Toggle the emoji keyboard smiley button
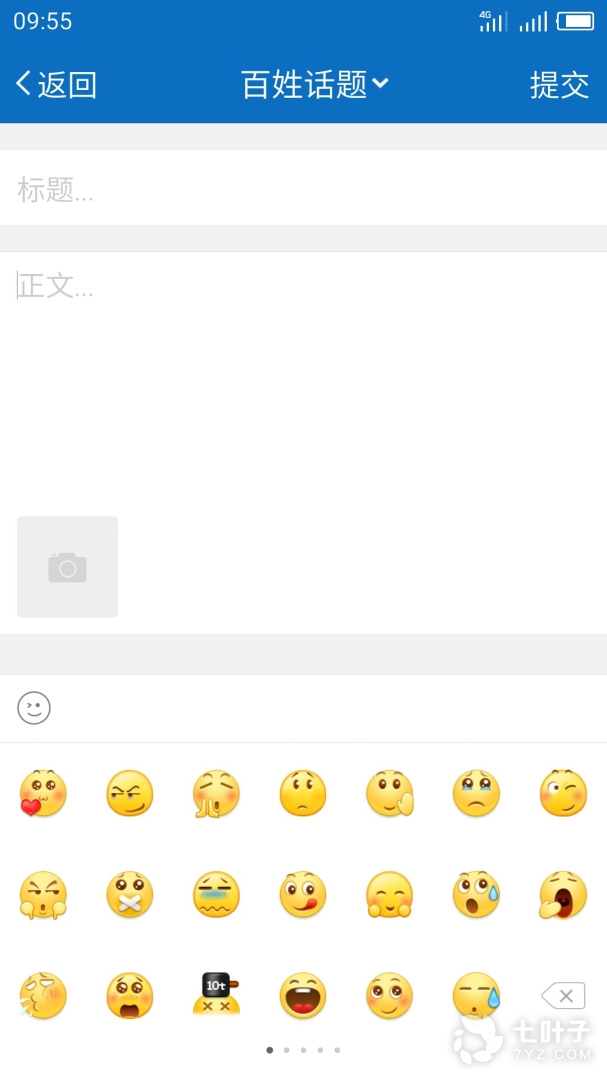 tap(34, 708)
